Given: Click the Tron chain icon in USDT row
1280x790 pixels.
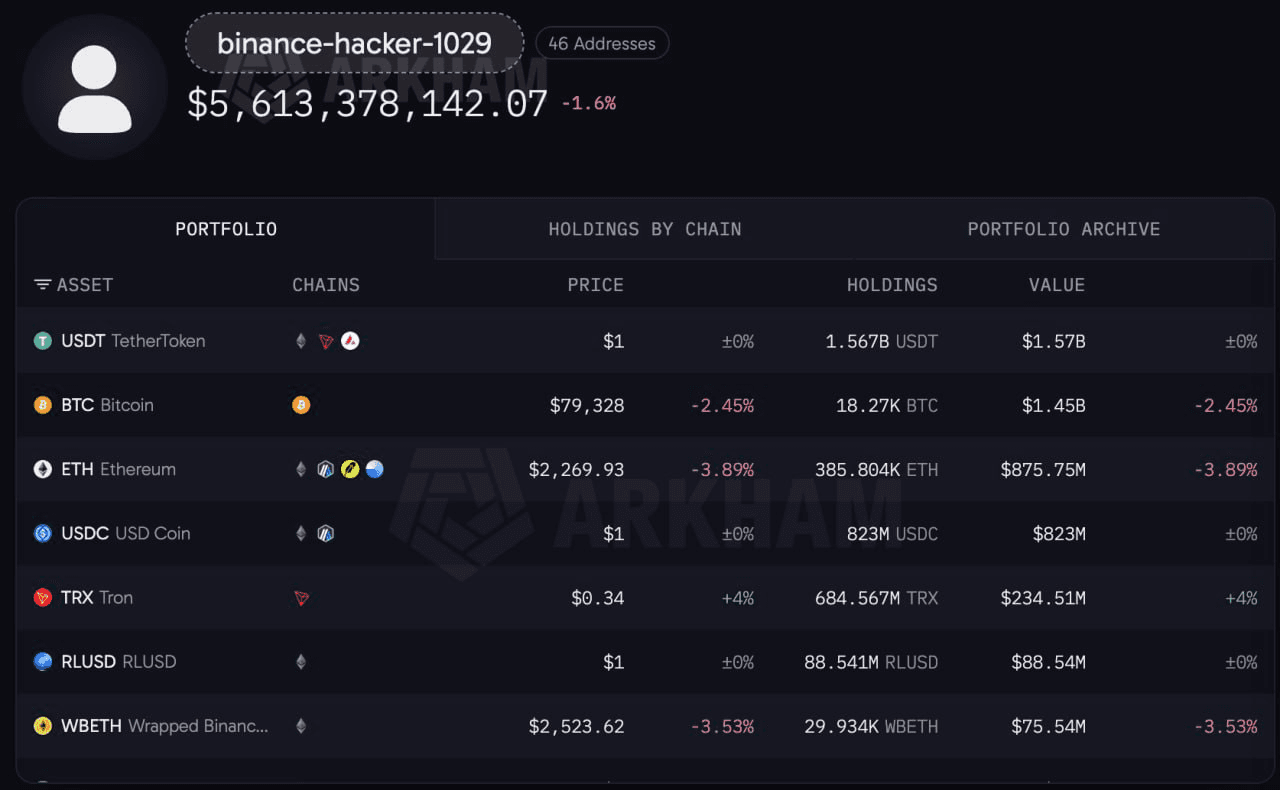Looking at the screenshot, I should coord(325,341).
